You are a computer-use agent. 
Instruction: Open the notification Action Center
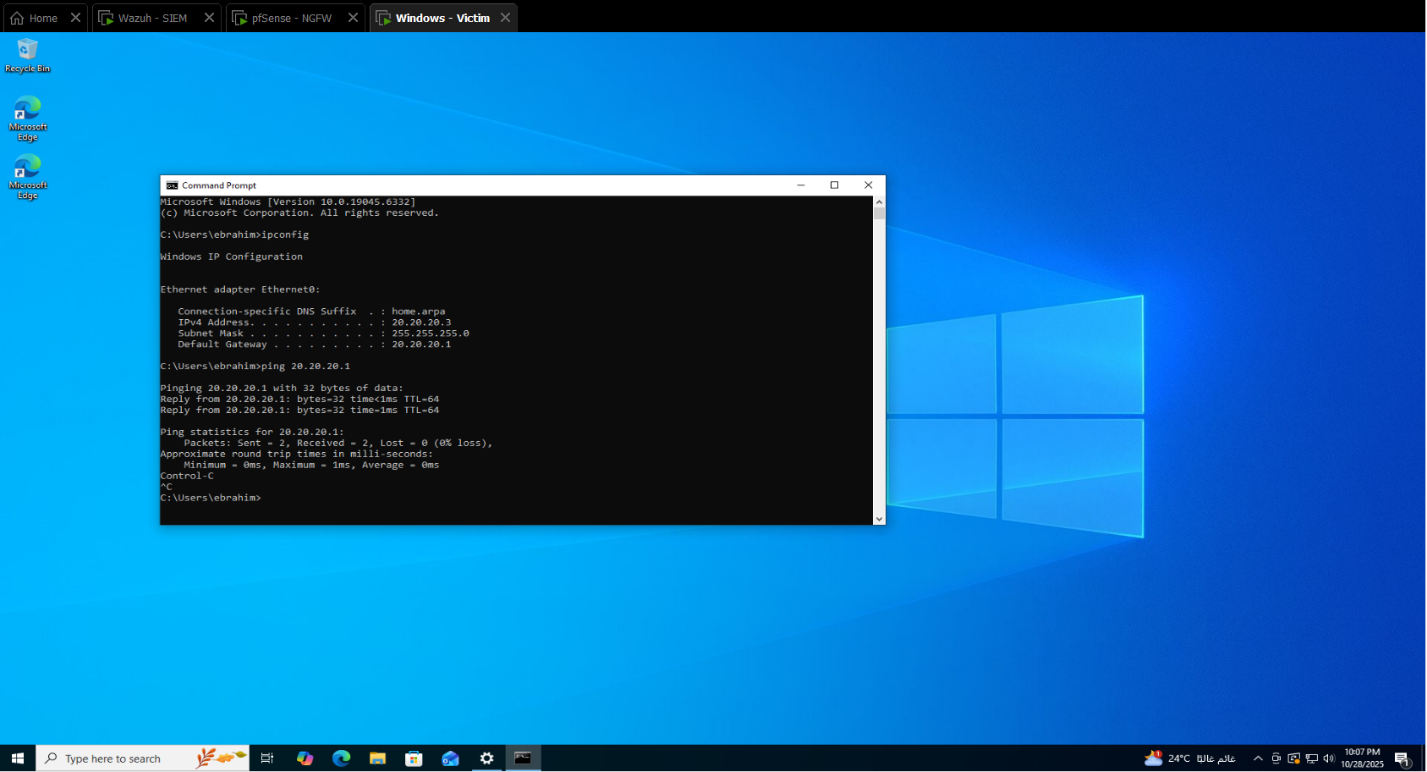(x=1402, y=759)
